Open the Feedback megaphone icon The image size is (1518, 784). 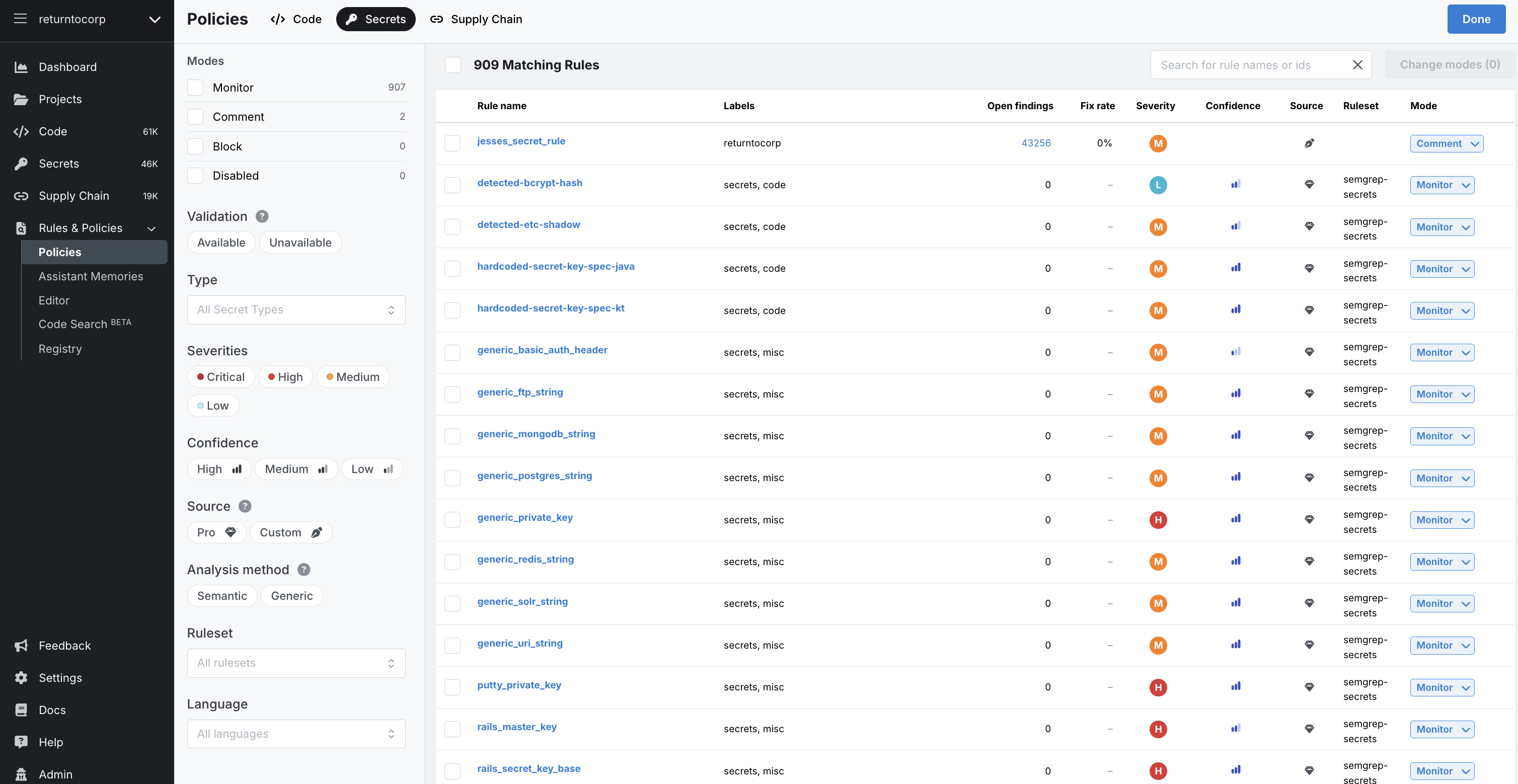21,646
